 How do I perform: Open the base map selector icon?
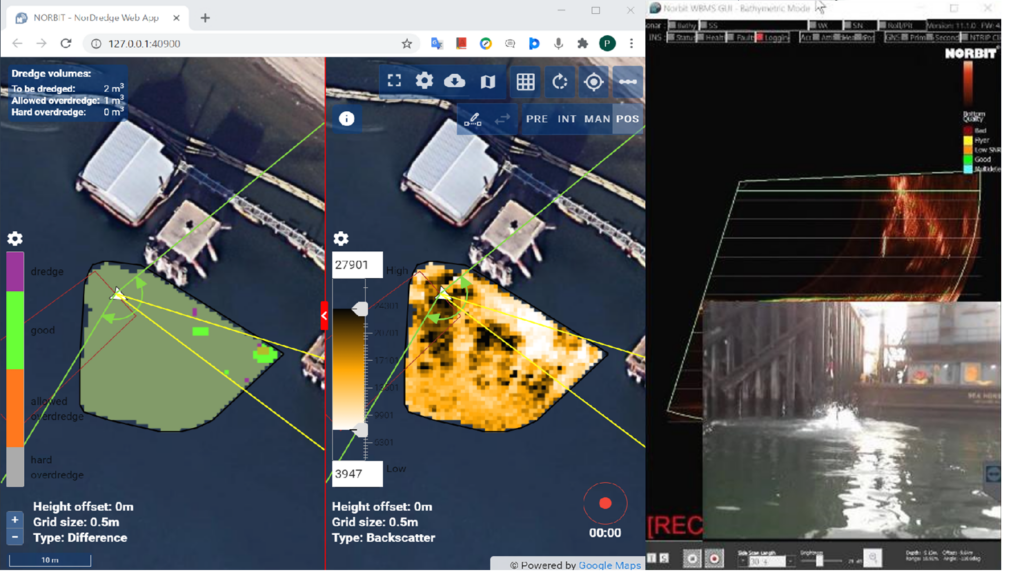point(489,81)
